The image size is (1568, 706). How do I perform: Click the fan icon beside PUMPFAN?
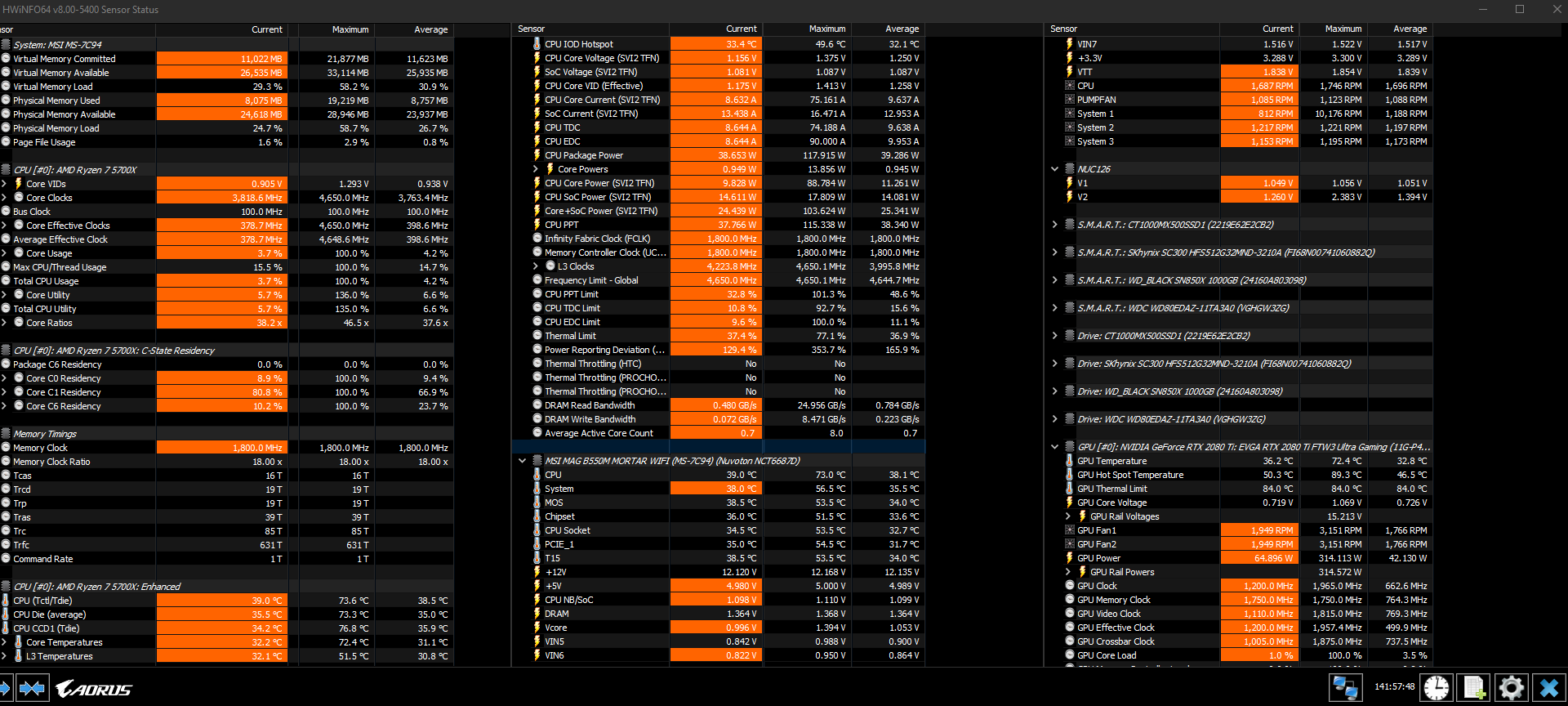point(1070,100)
